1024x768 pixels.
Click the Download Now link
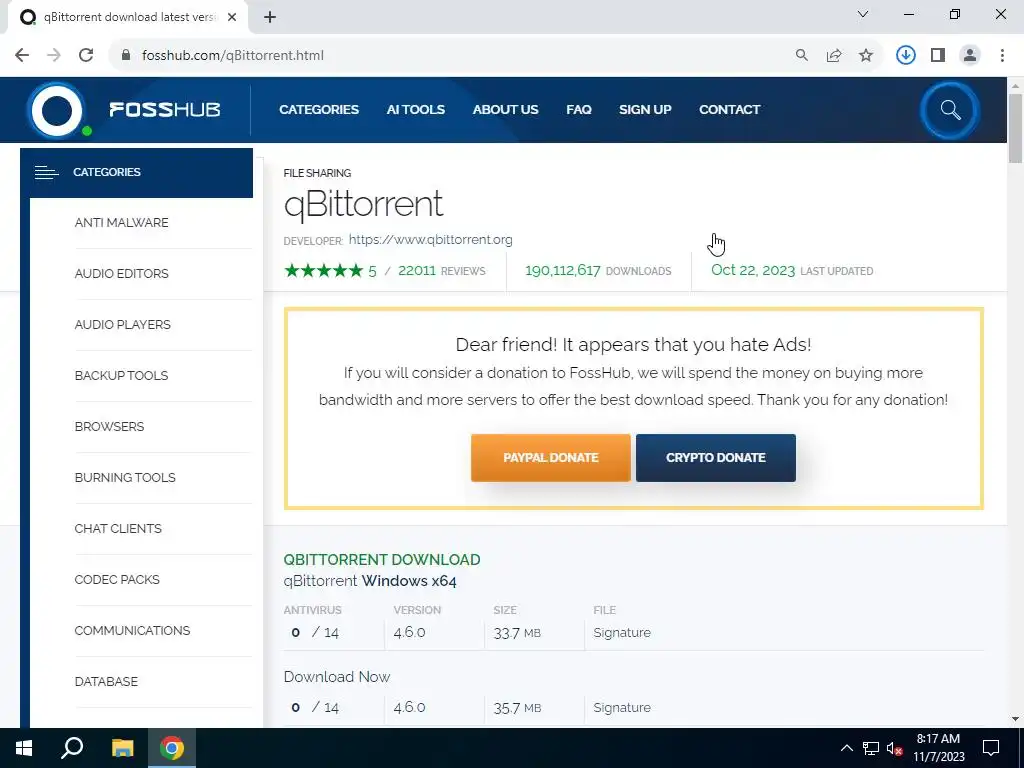(336, 677)
